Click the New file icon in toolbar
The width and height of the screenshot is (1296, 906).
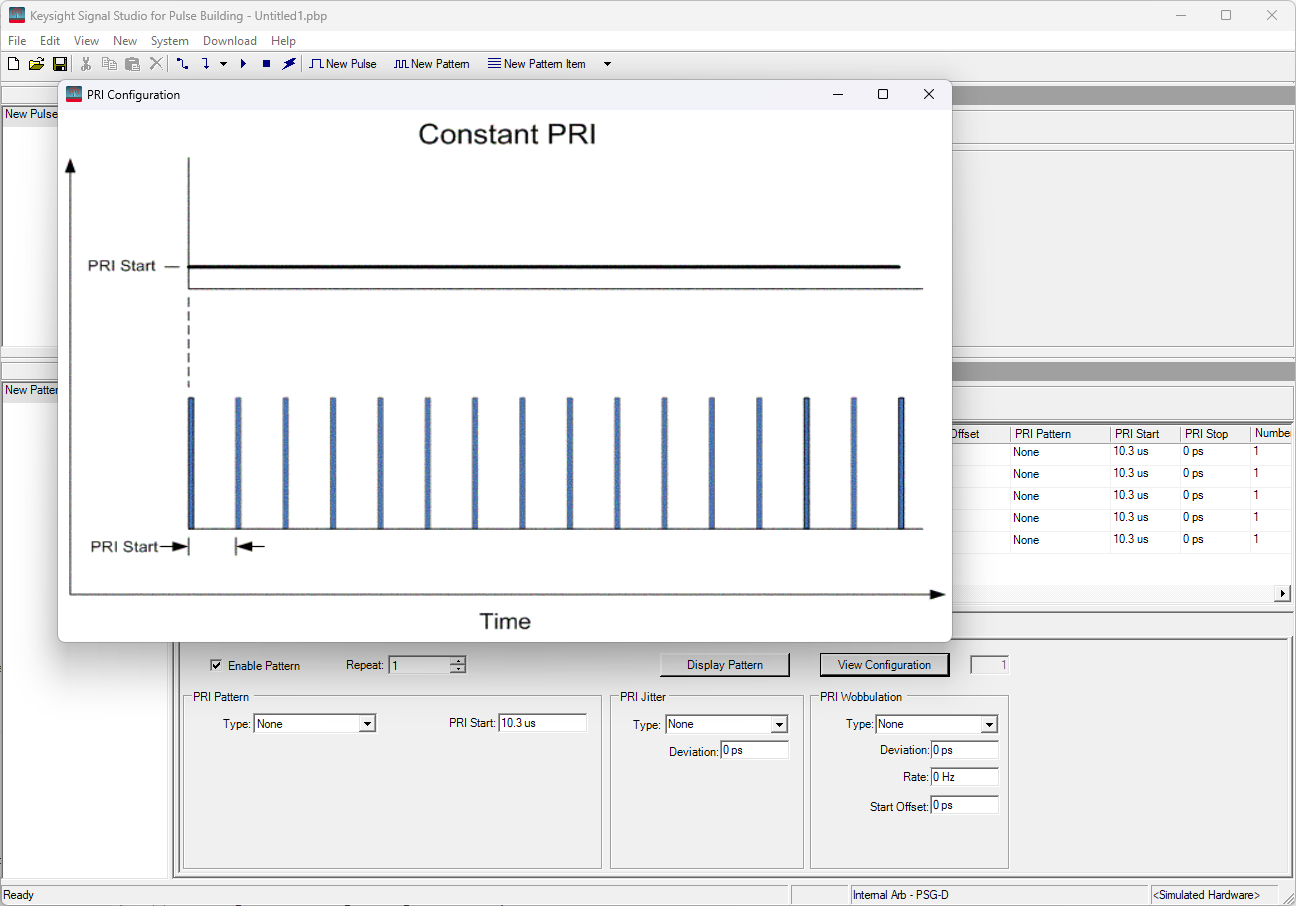point(13,64)
